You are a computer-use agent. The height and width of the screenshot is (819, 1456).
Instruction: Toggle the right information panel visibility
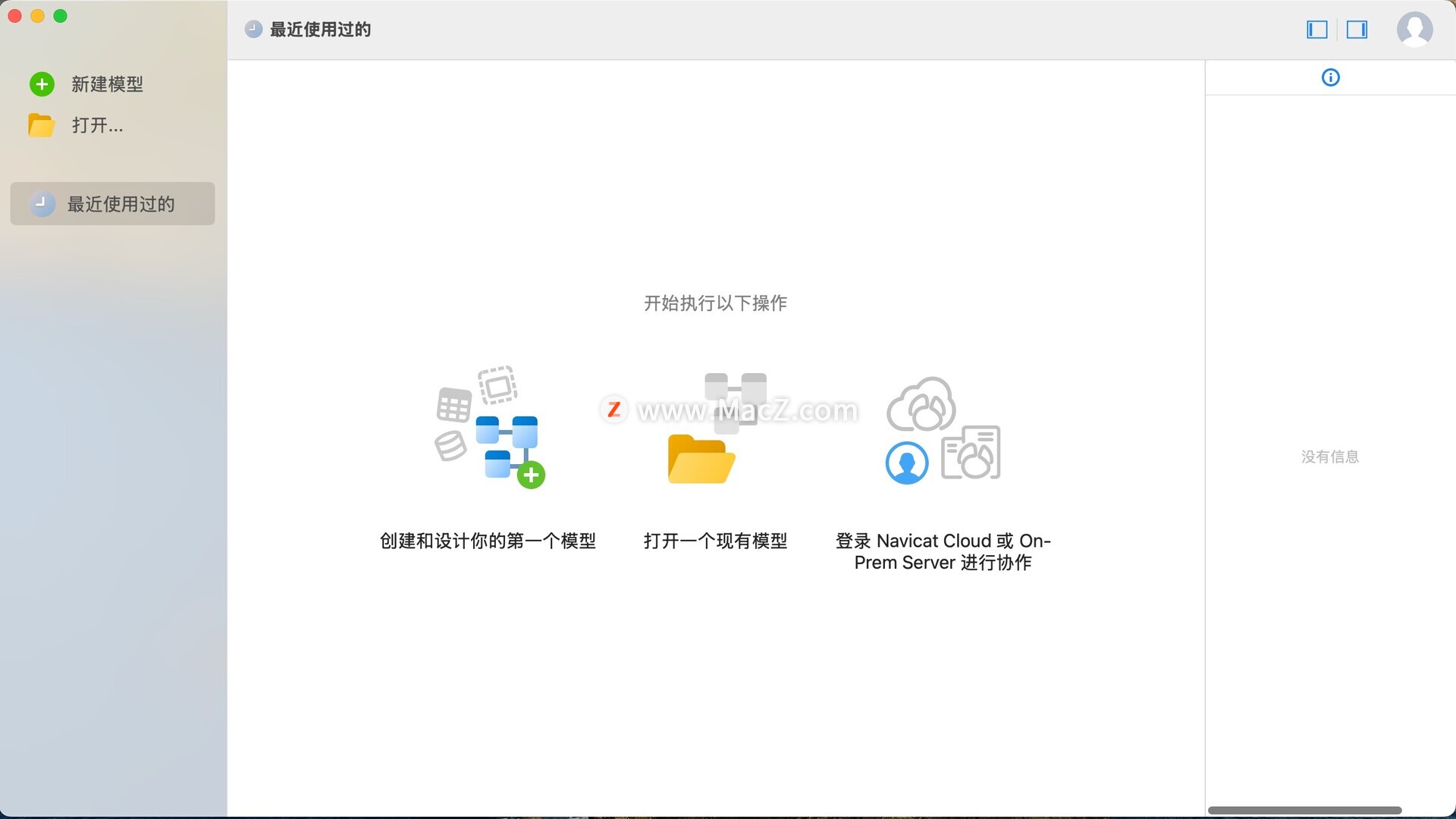point(1357,30)
